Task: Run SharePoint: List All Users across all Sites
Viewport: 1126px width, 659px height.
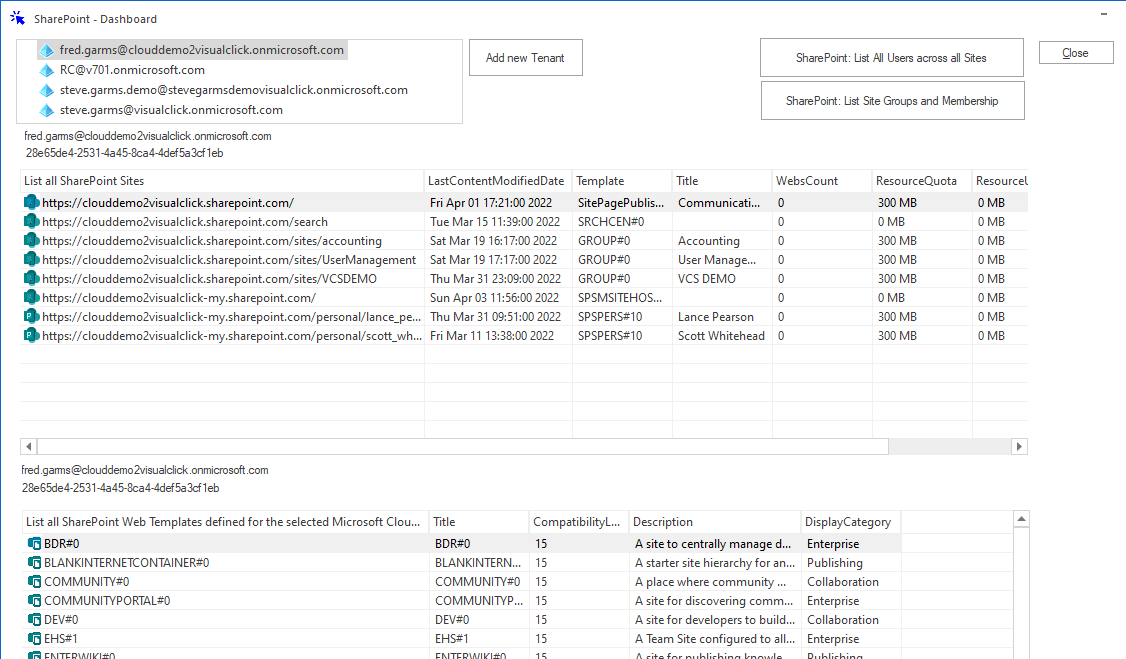Action: [891, 57]
